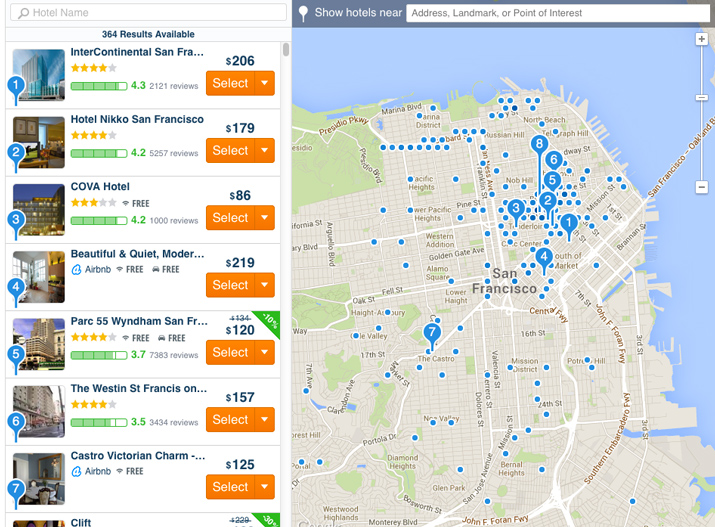
Task: Click the 2121 reviews text for InterContinental
Action: tap(174, 86)
